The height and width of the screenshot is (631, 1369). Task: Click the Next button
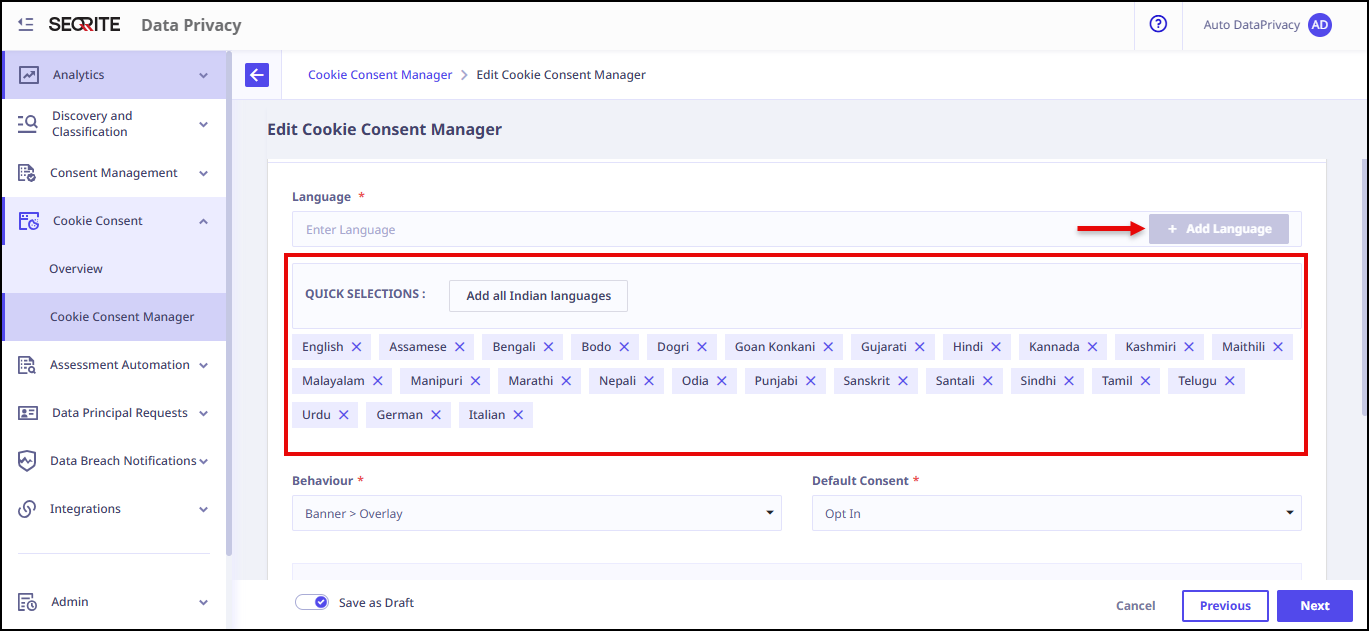click(x=1314, y=606)
